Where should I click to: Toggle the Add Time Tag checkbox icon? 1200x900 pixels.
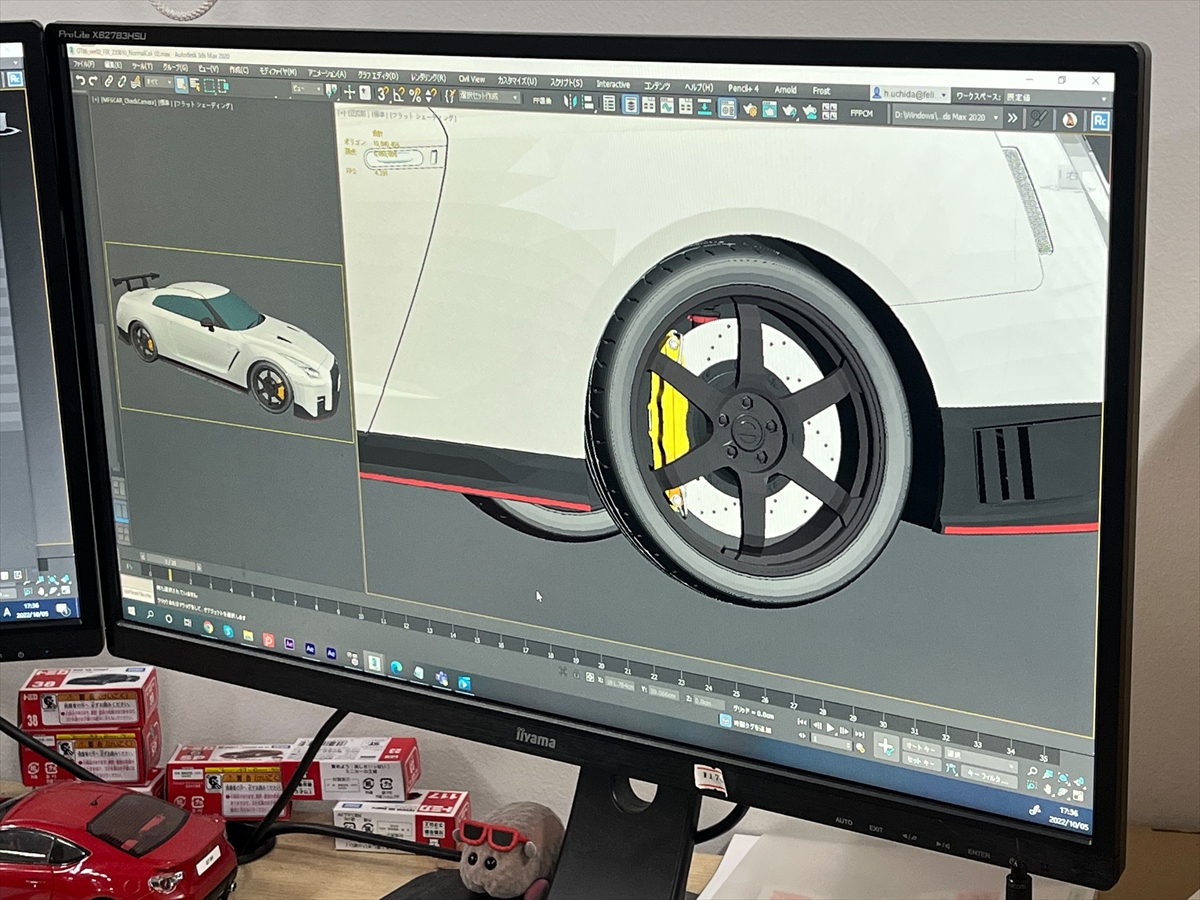click(x=725, y=721)
